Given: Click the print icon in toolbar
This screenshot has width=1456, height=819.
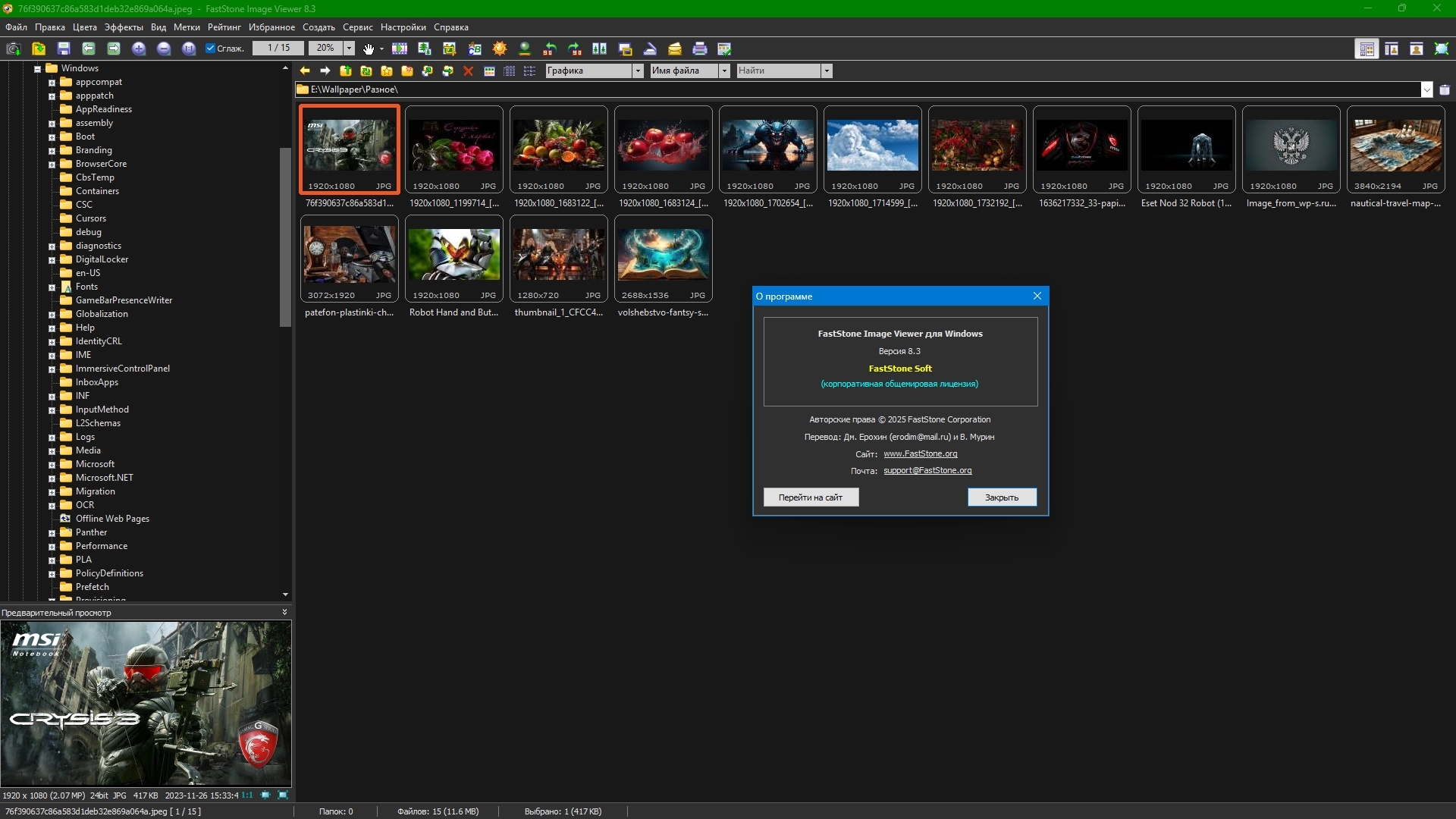Looking at the screenshot, I should click(x=700, y=49).
